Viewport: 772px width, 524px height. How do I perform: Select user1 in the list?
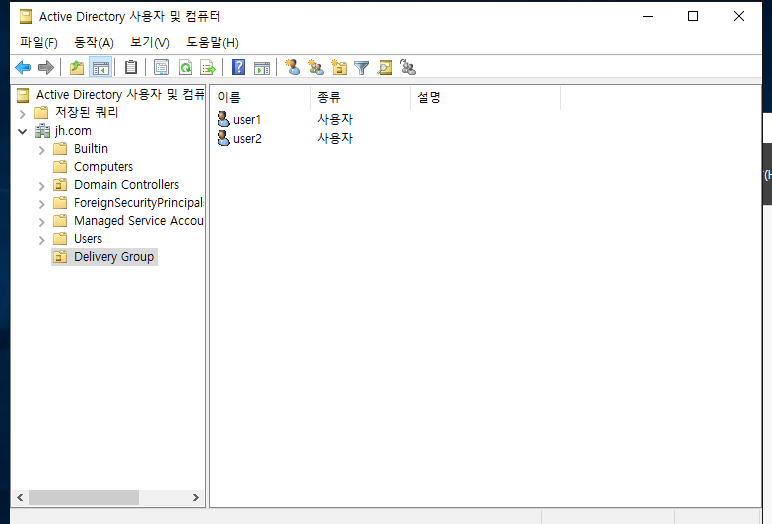pos(247,120)
